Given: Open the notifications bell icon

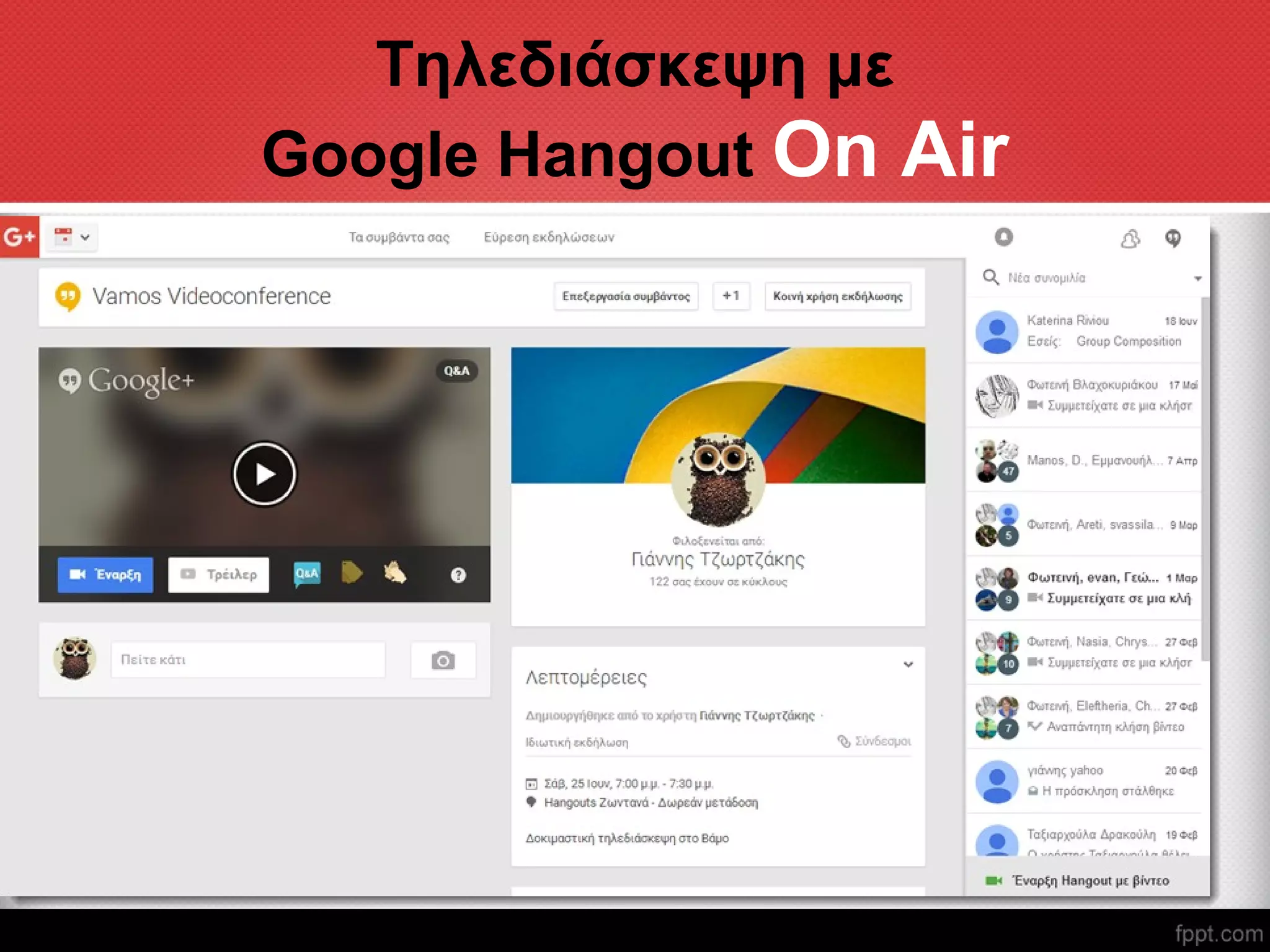Looking at the screenshot, I should pyautogui.click(x=1003, y=237).
